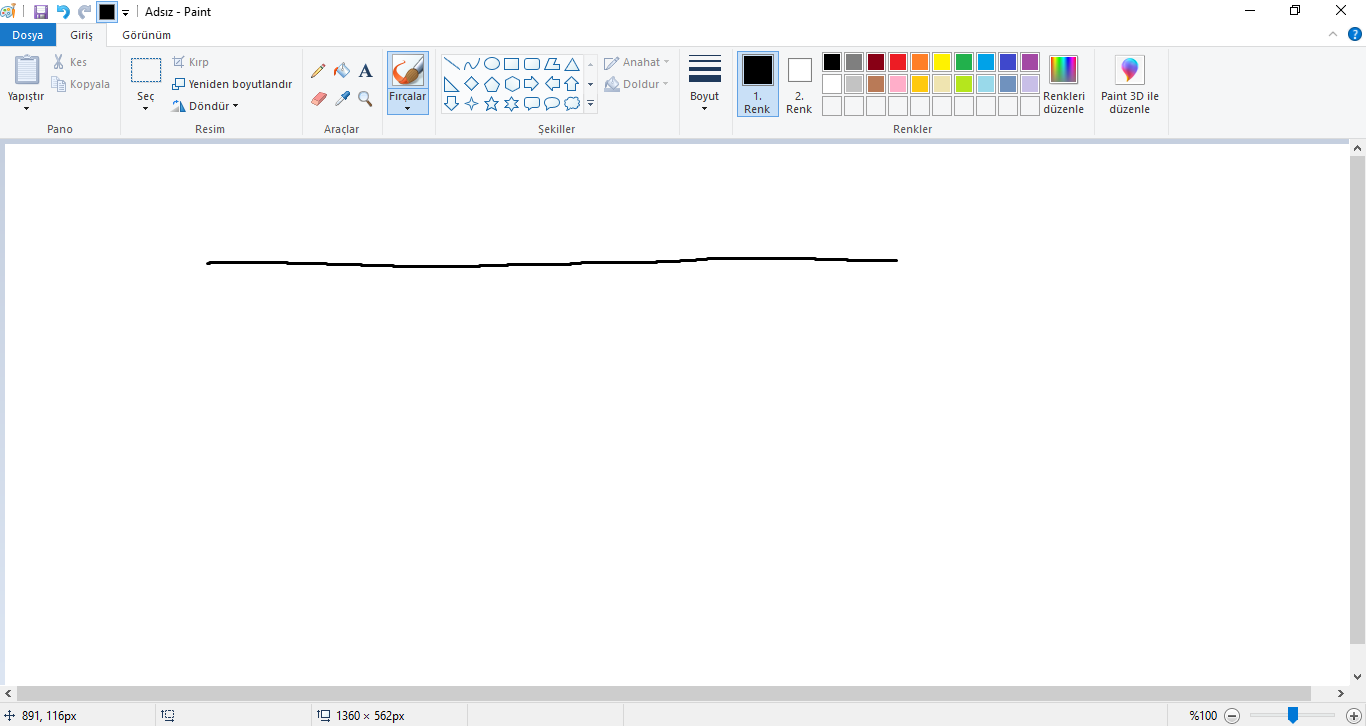Select the Eraser tool
The height and width of the screenshot is (726, 1366).
tap(318, 99)
